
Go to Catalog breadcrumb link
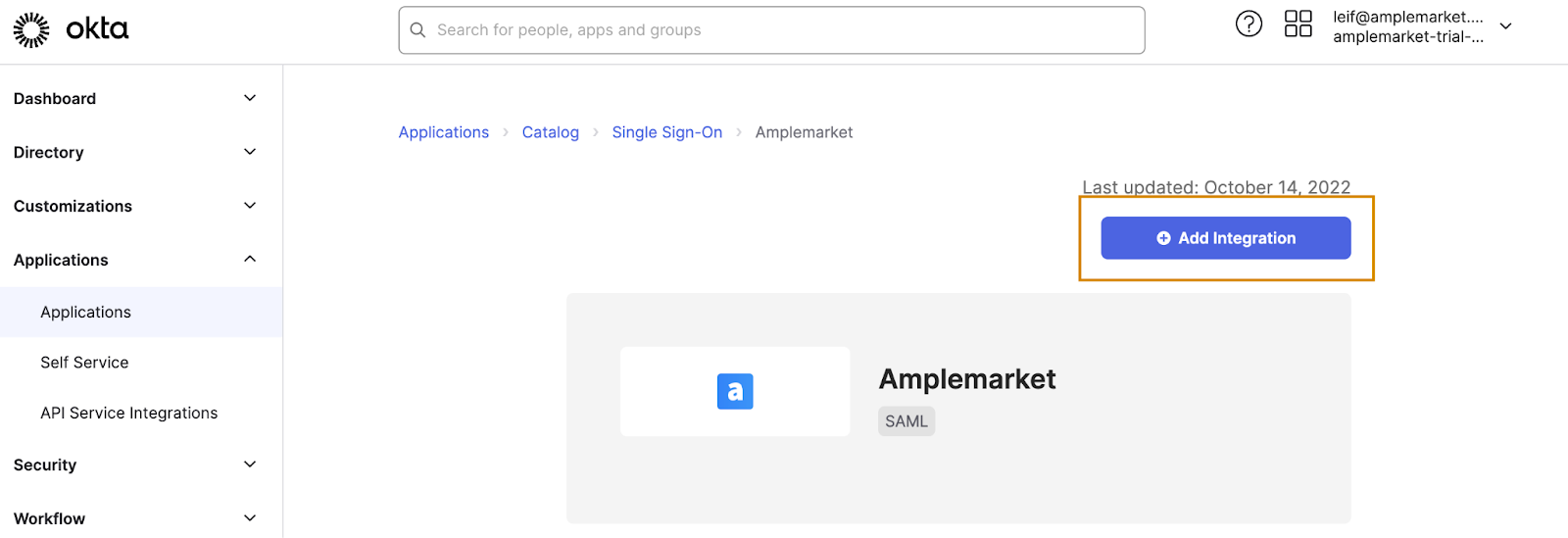[x=551, y=132]
